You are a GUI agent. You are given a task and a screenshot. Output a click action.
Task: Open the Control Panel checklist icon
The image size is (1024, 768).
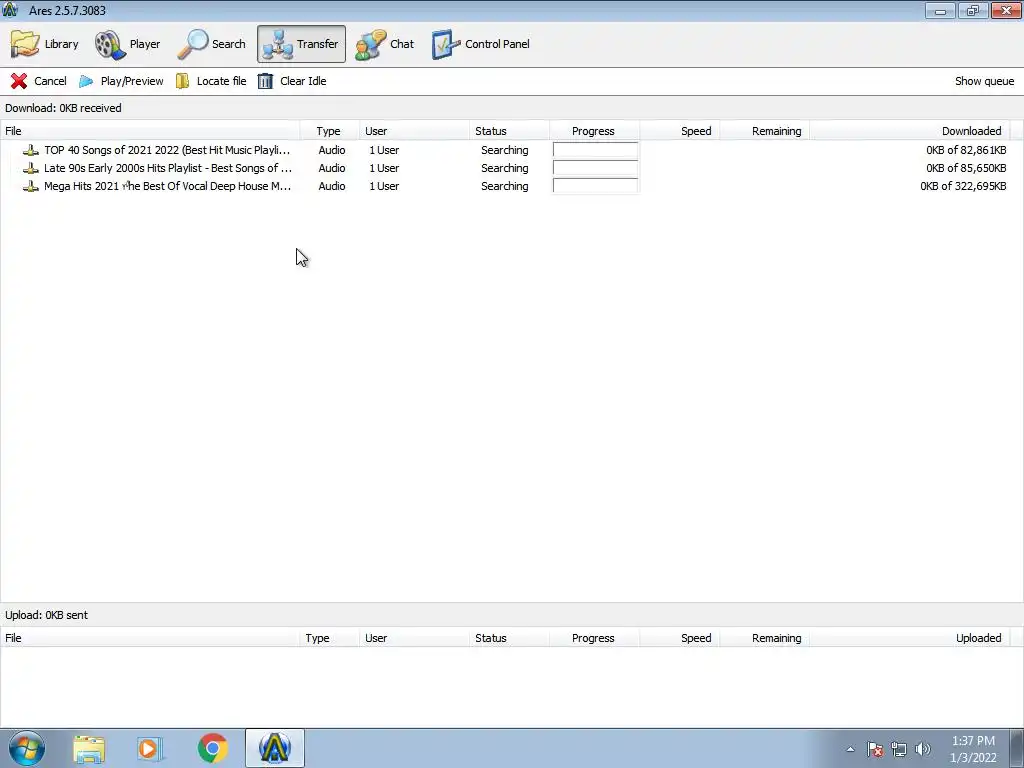point(446,44)
